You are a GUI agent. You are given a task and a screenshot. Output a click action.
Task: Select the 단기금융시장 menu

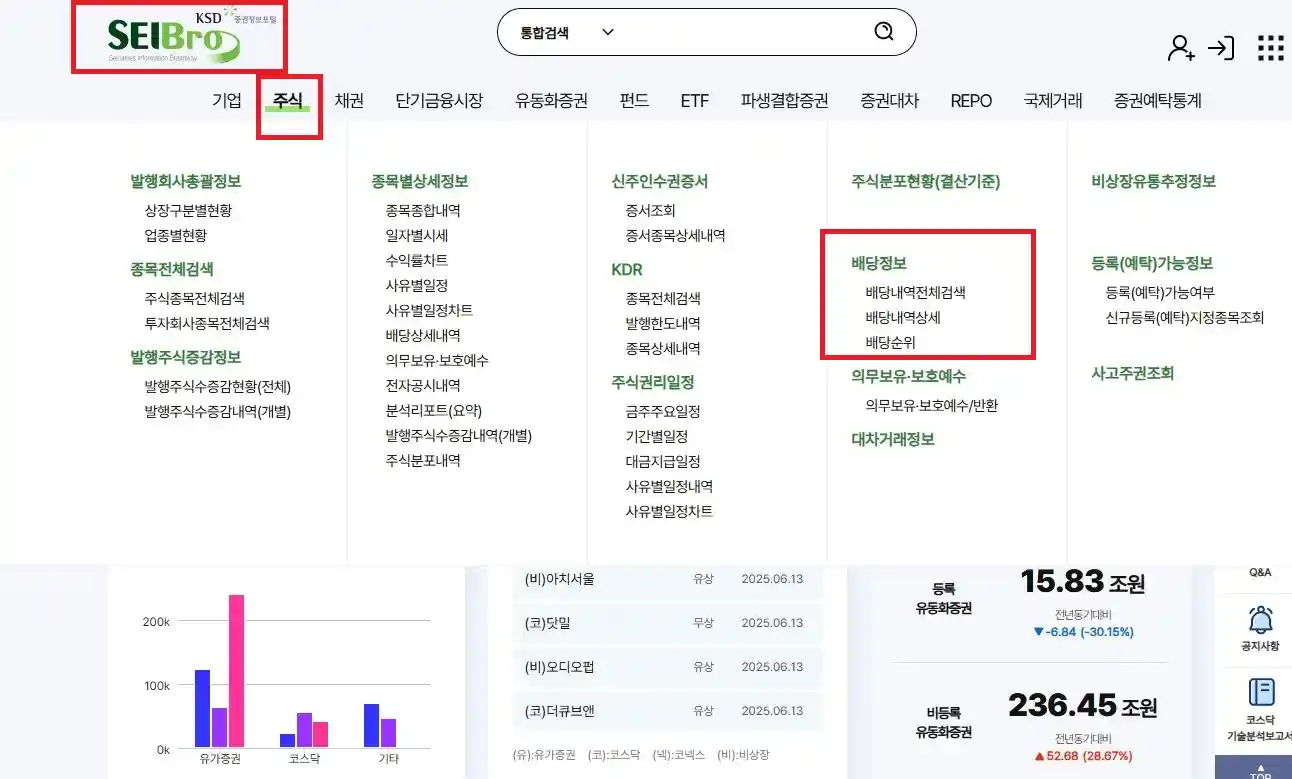[x=439, y=100]
